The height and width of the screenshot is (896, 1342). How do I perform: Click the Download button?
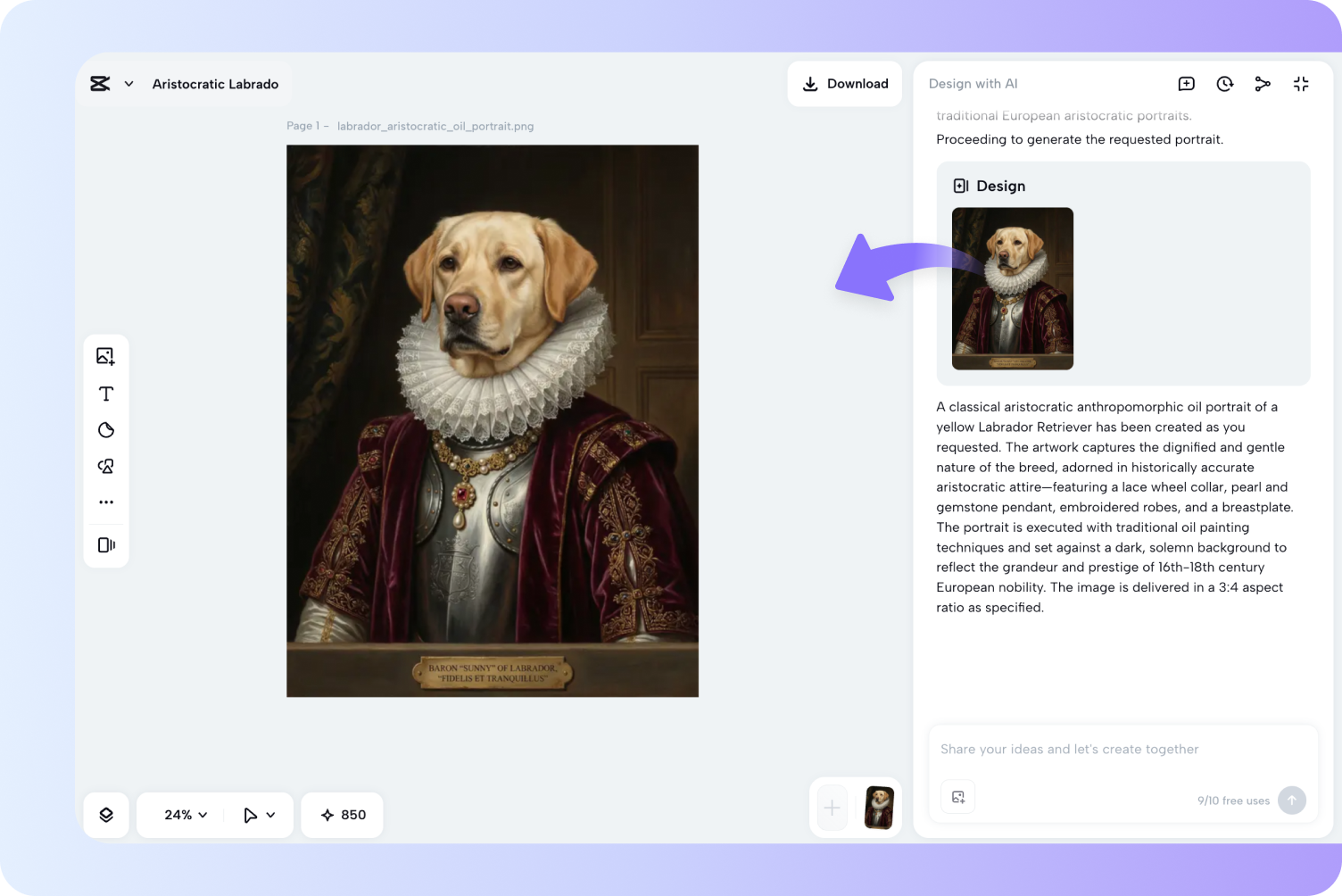[x=844, y=83]
